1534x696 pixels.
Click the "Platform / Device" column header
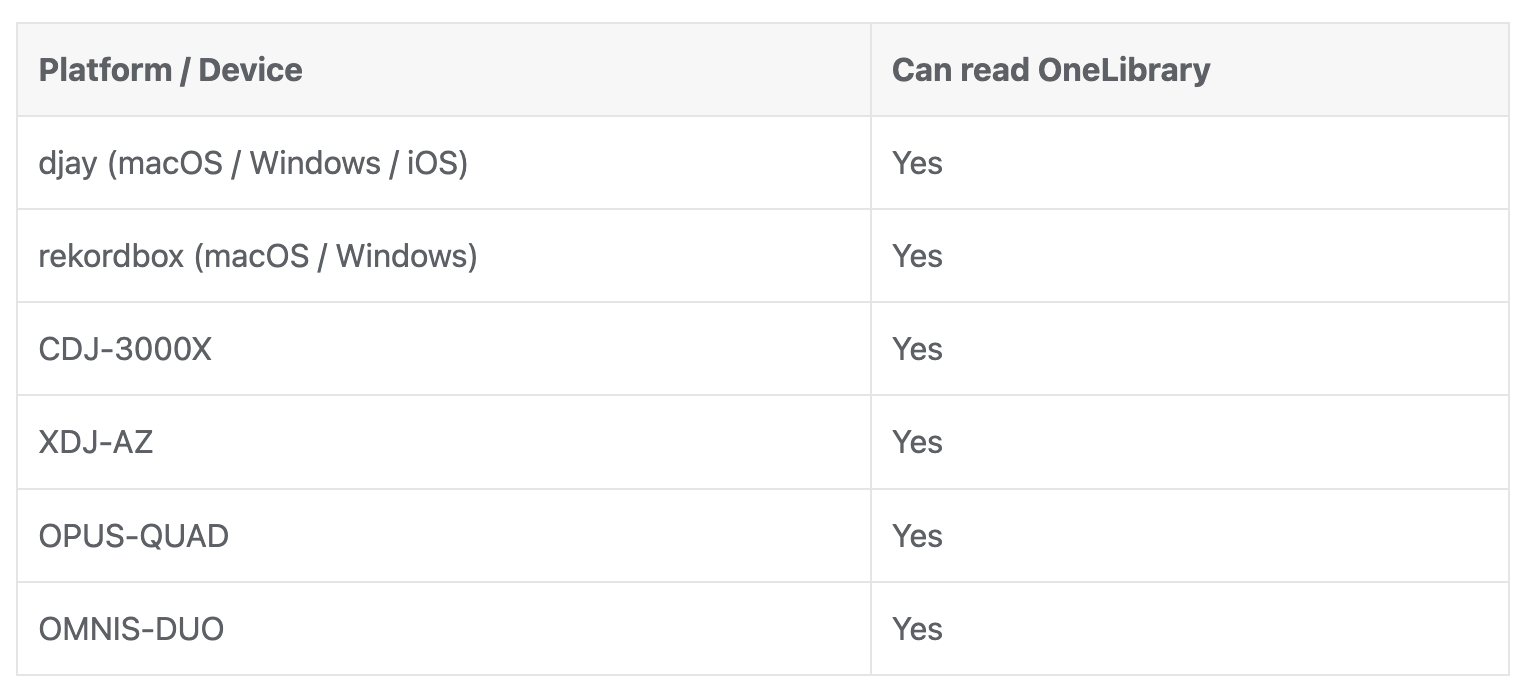pyautogui.click(x=170, y=70)
